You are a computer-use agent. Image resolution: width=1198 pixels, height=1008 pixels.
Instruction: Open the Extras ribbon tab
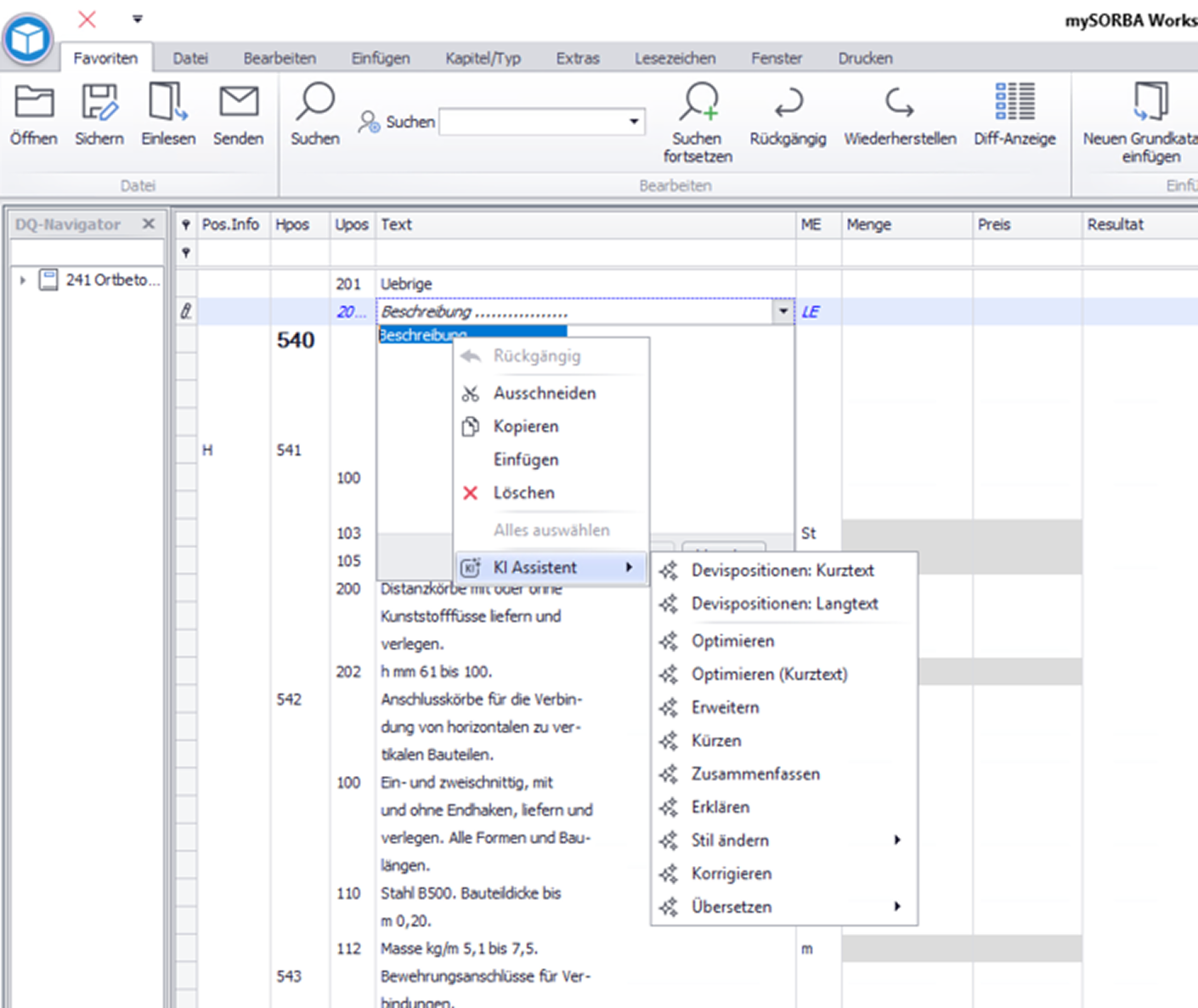[578, 58]
